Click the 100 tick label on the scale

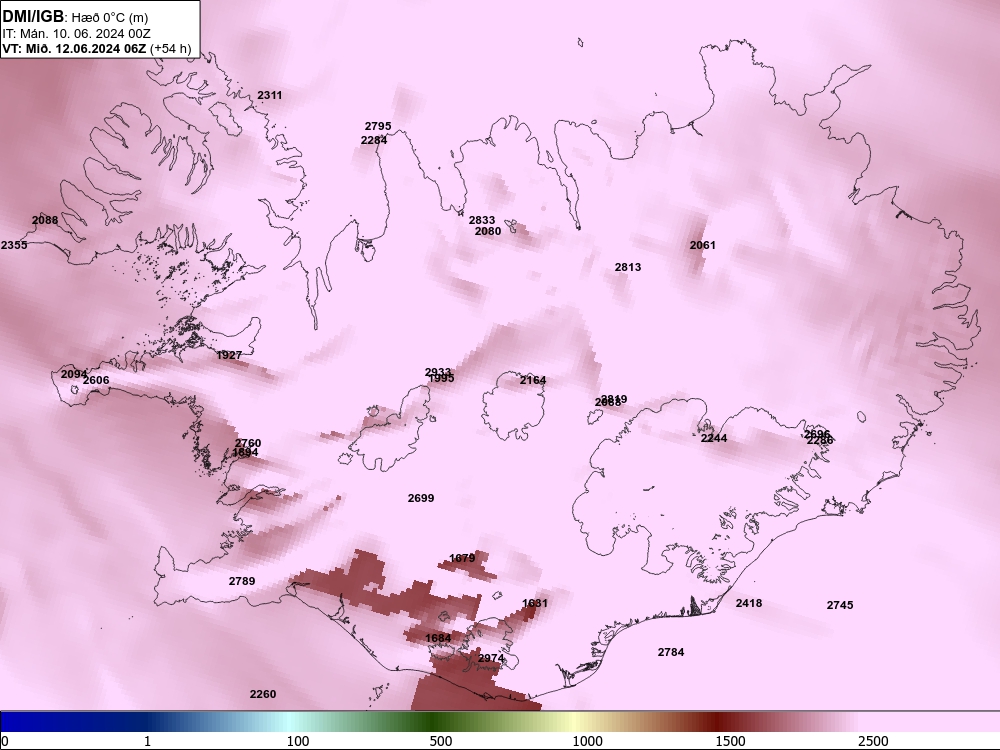298,741
